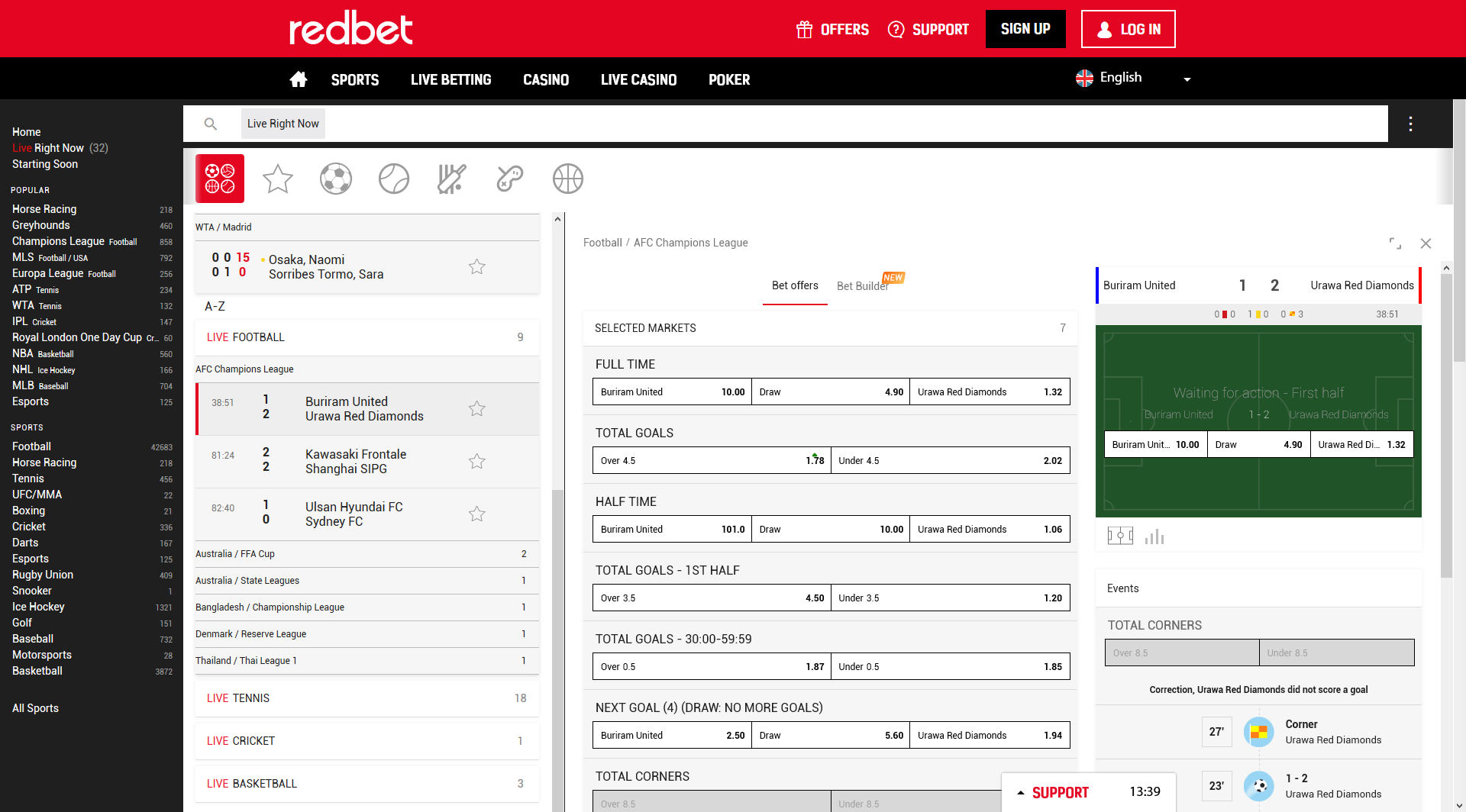Filter live events by tennis ball icon

394,179
